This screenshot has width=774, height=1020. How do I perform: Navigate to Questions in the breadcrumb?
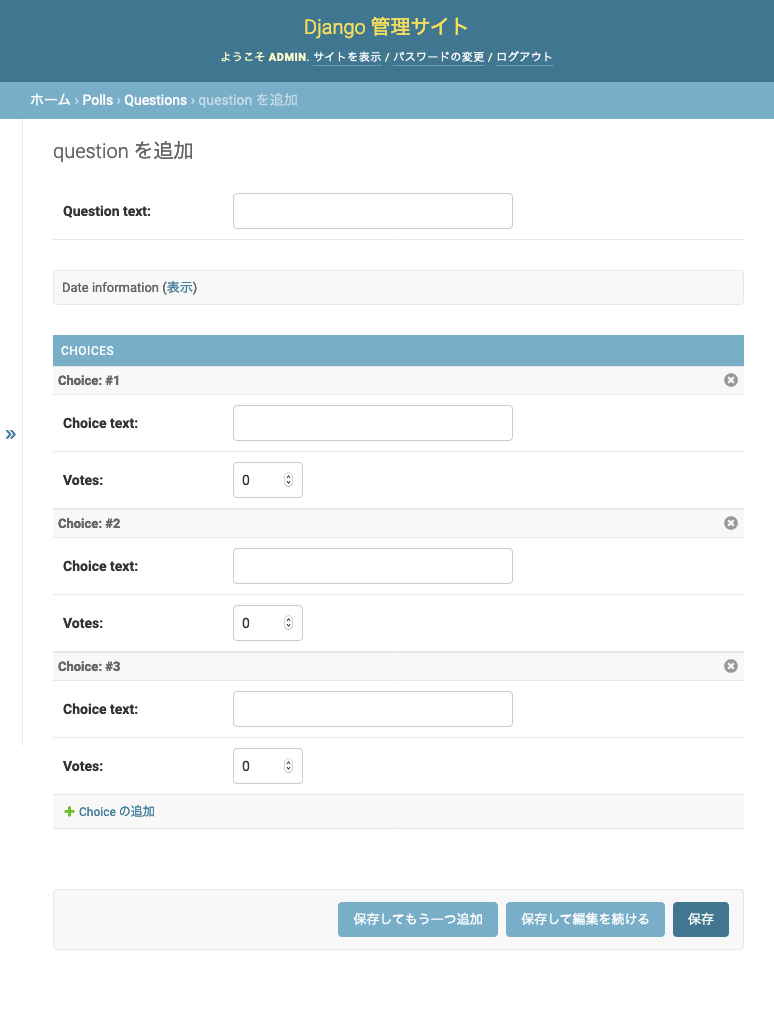tap(155, 100)
